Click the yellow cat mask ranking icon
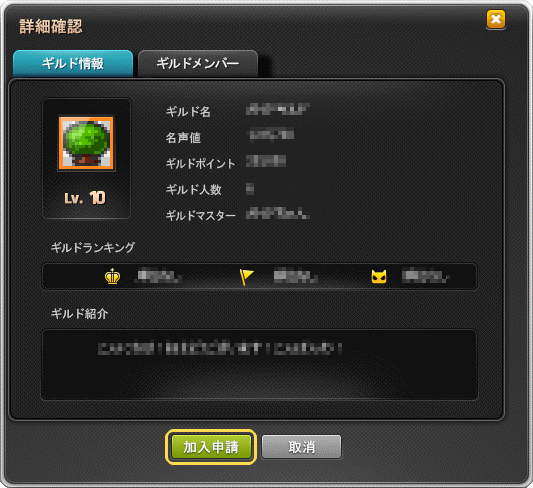 (379, 277)
